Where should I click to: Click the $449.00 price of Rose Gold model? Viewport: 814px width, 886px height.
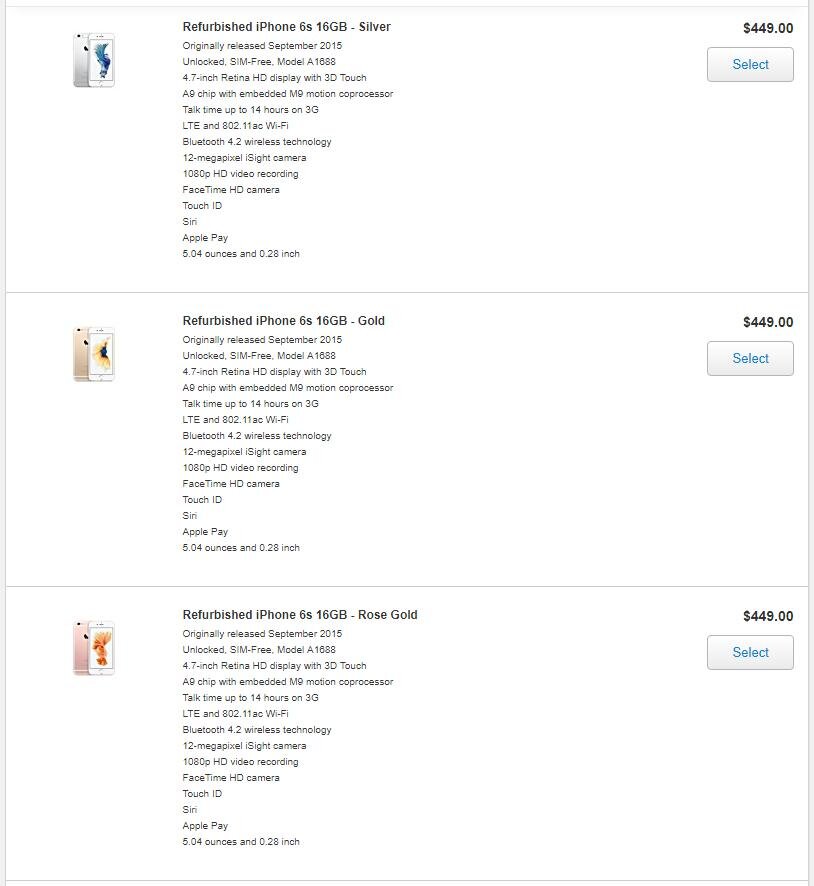pyautogui.click(x=767, y=616)
